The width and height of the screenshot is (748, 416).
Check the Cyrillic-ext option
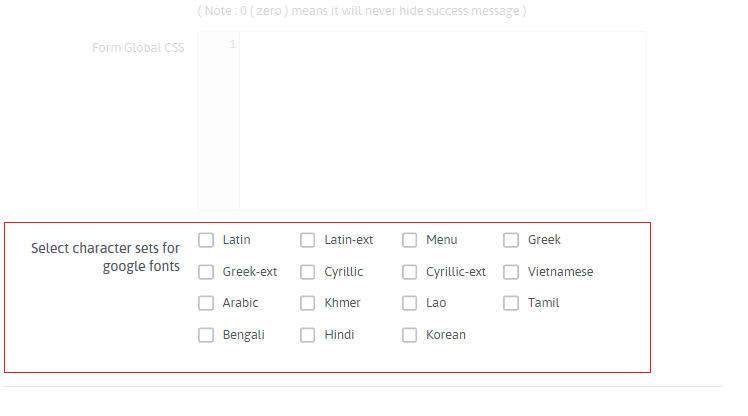pos(409,272)
